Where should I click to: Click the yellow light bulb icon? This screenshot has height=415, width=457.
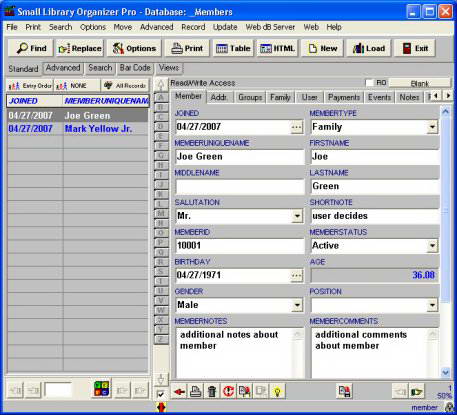click(x=277, y=391)
